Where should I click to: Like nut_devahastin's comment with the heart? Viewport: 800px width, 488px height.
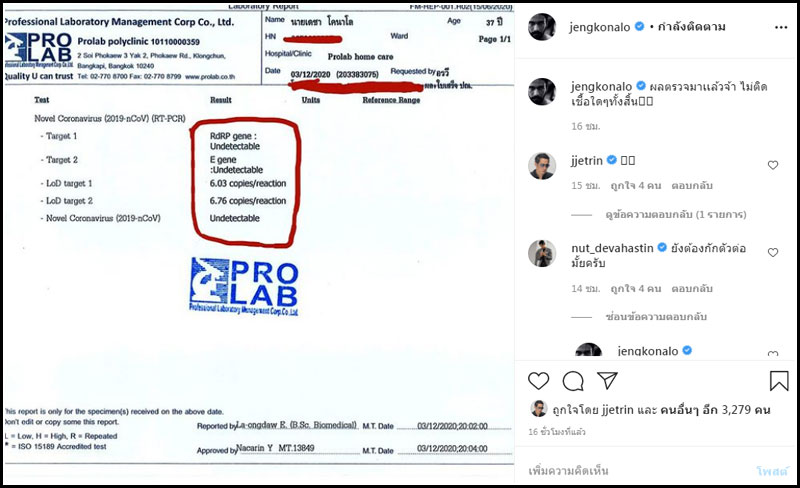tap(773, 252)
